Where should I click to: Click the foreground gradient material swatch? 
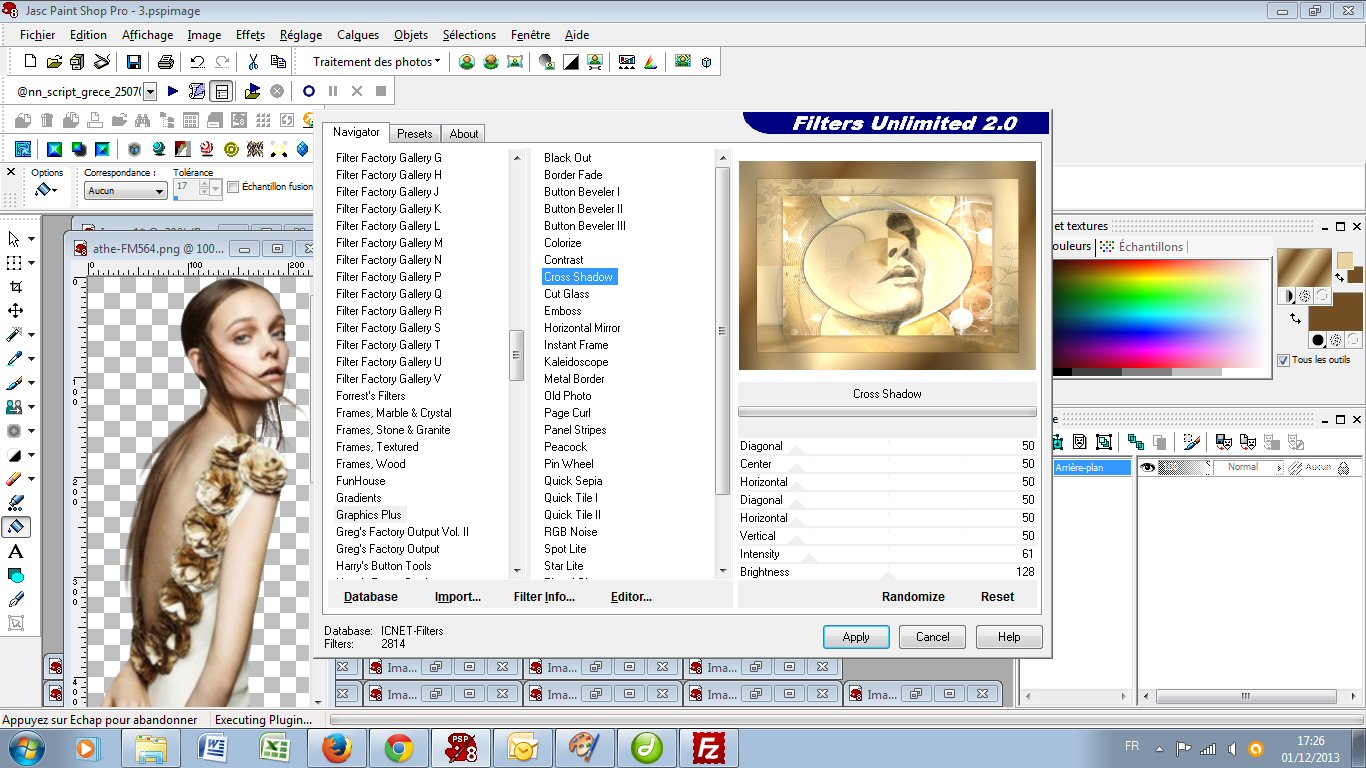click(x=1304, y=269)
